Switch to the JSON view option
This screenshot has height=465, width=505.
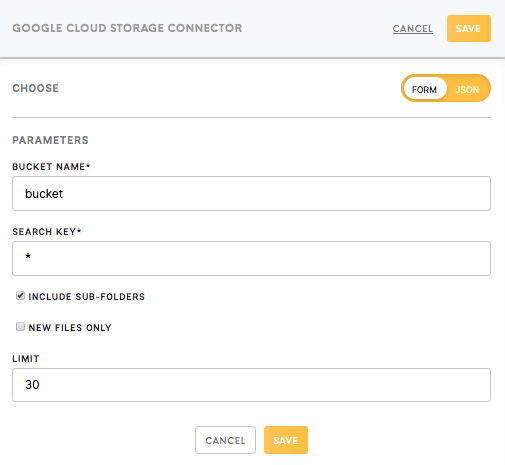point(467,89)
